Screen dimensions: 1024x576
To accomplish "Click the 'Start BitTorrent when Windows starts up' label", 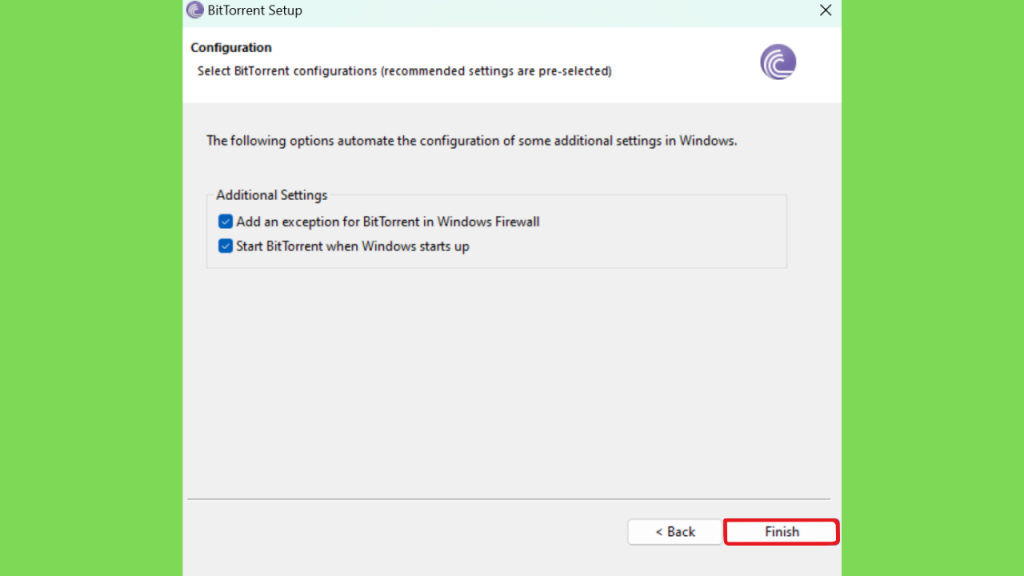I will tap(353, 246).
